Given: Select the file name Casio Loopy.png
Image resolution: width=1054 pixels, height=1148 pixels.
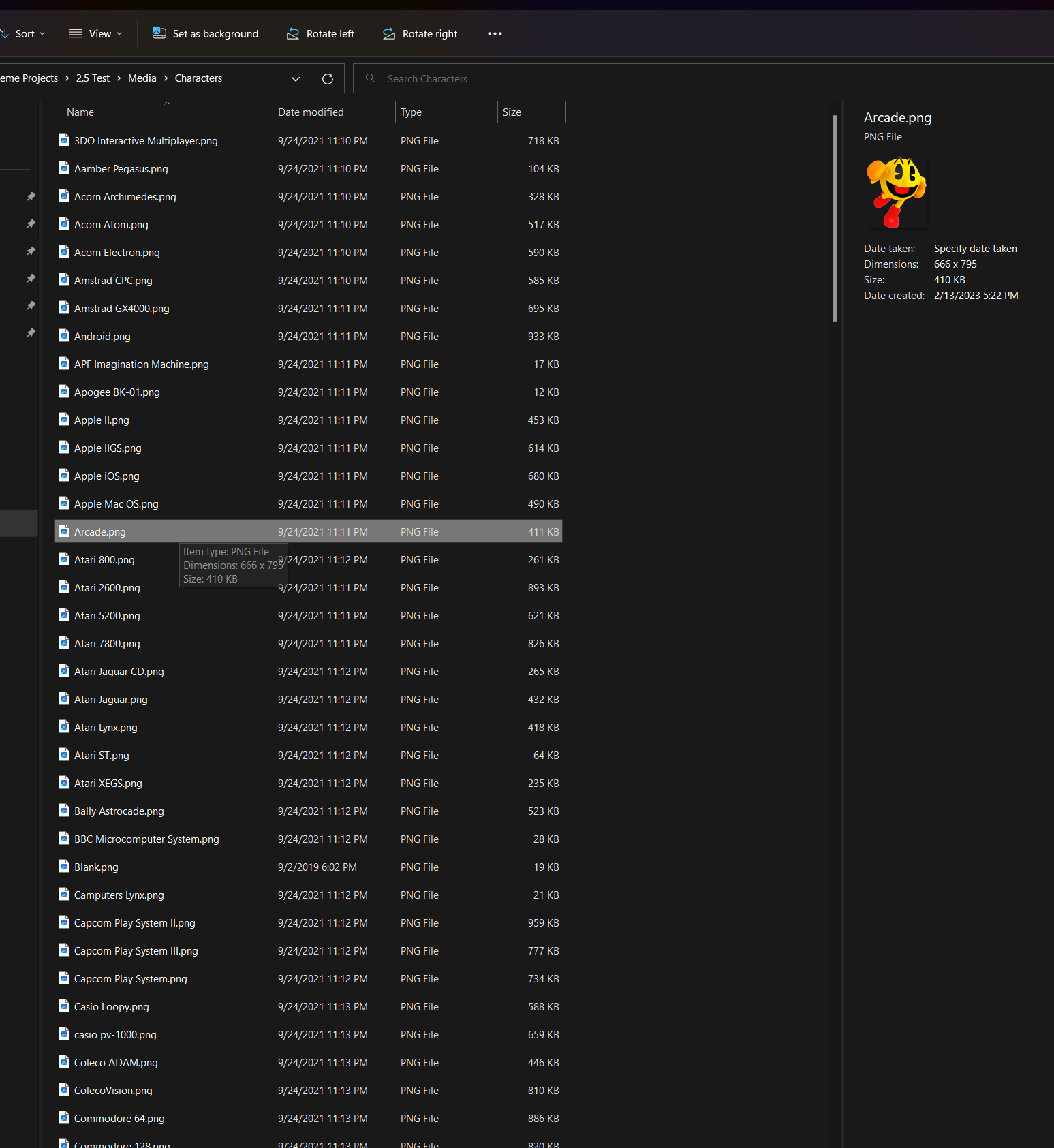Looking at the screenshot, I should click(x=112, y=1007).
